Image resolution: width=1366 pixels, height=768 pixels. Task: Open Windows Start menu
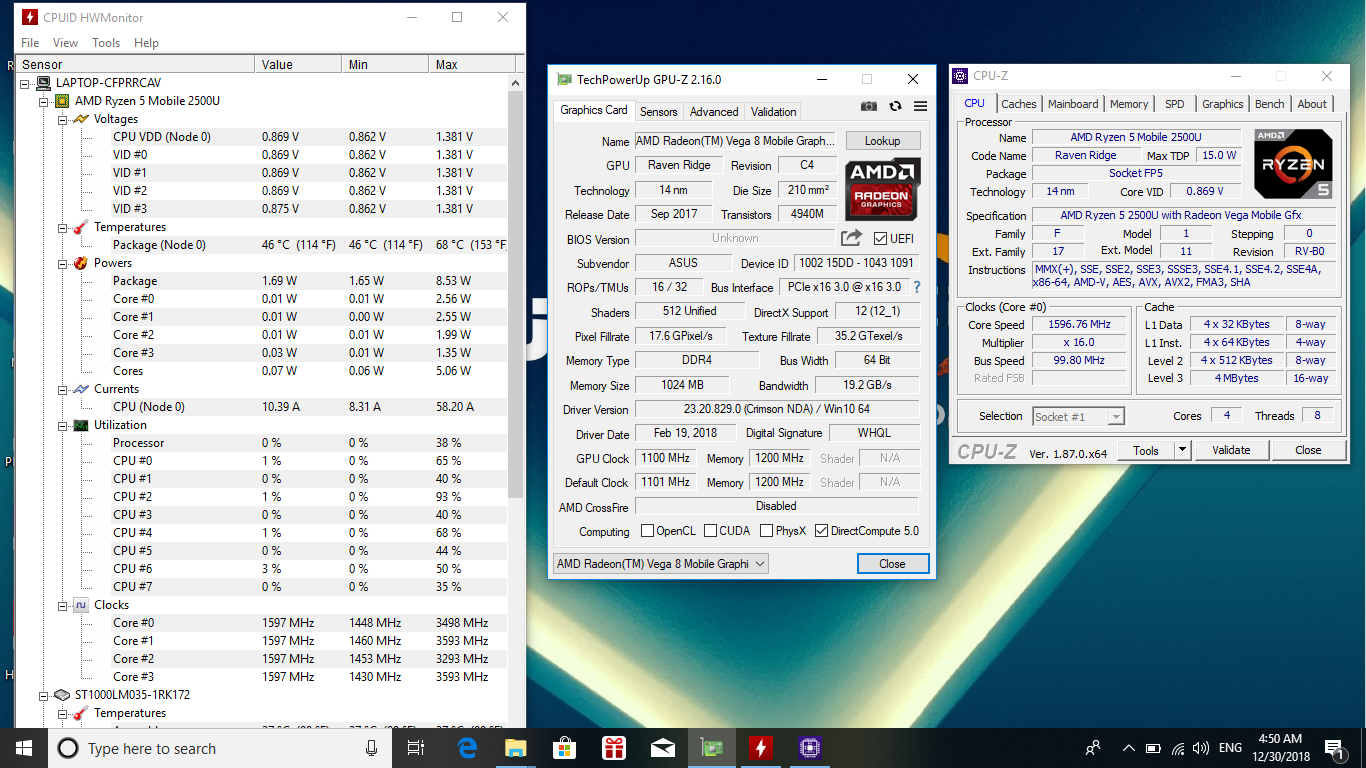click(x=24, y=748)
